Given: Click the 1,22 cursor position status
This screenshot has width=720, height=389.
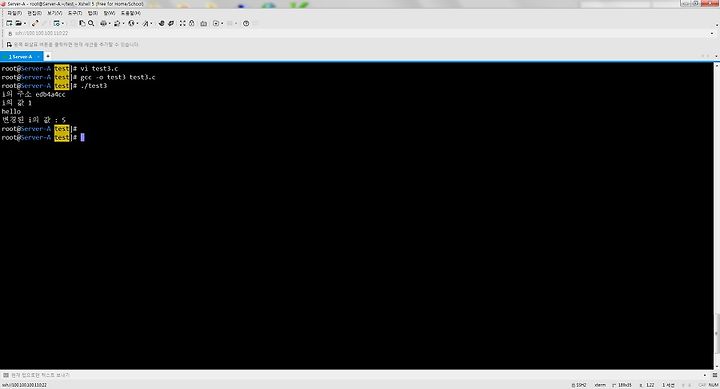Looking at the screenshot, I should [x=647, y=385].
